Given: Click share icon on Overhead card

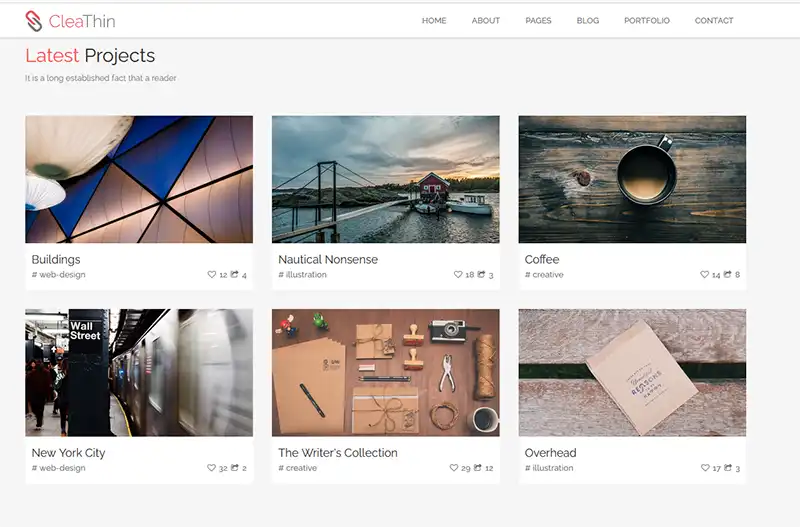Looking at the screenshot, I should click(728, 468).
